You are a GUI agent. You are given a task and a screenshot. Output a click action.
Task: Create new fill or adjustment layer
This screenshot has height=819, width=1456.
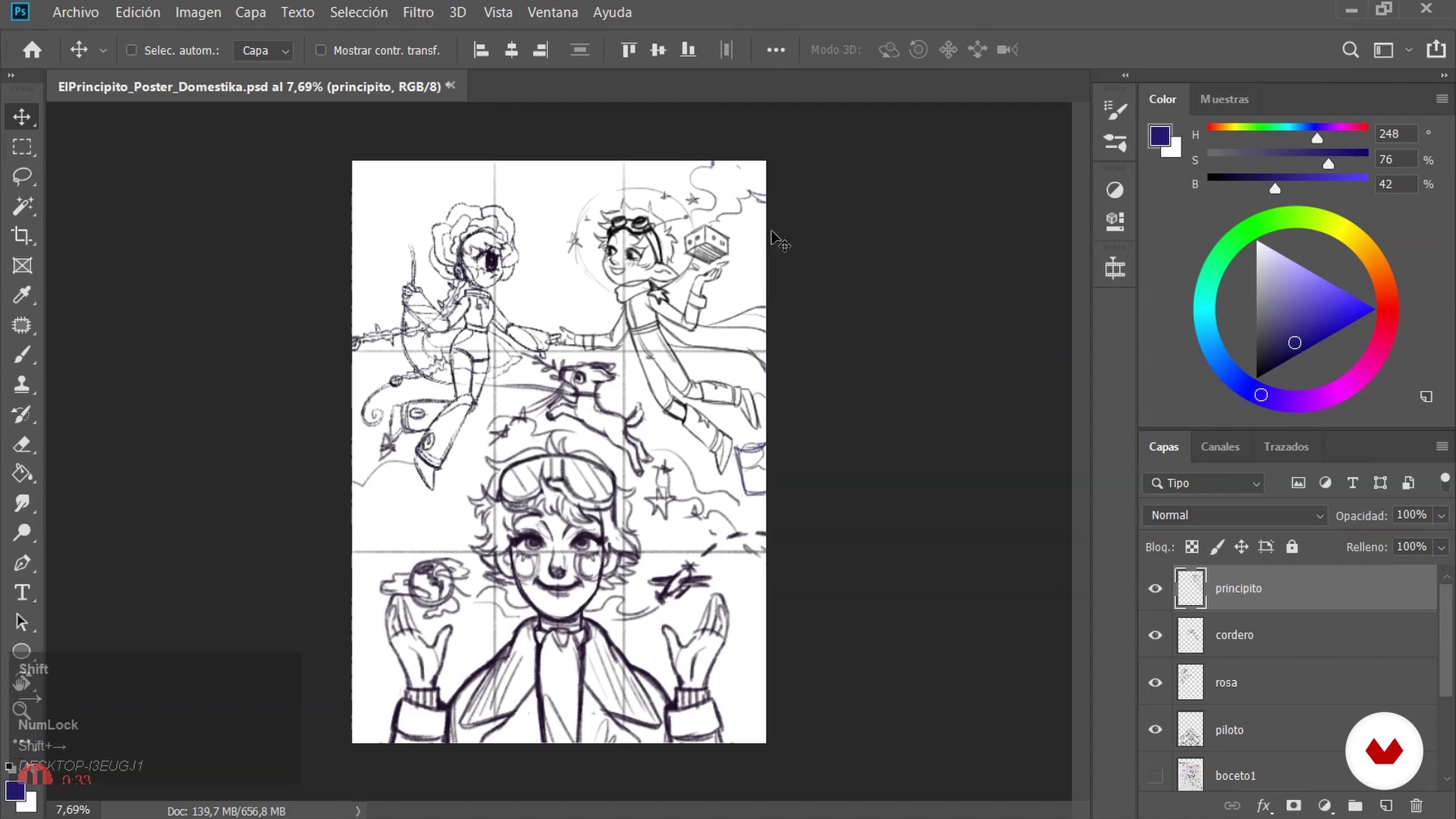click(x=1325, y=805)
